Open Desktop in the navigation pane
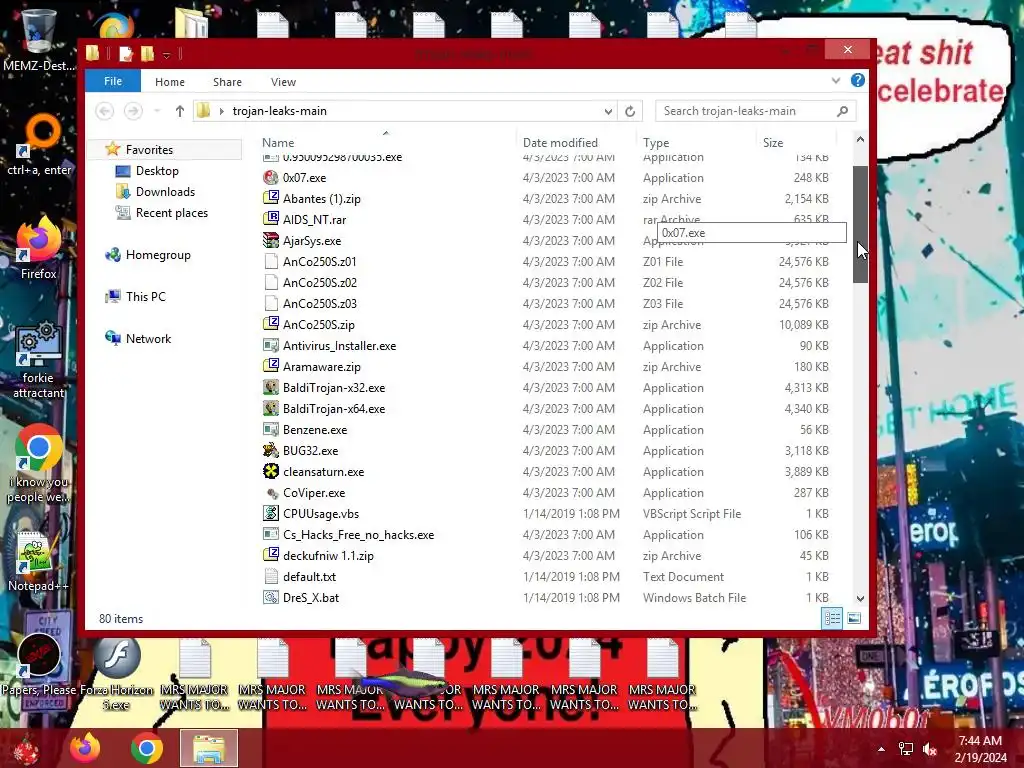The width and height of the screenshot is (1024, 768). (157, 170)
